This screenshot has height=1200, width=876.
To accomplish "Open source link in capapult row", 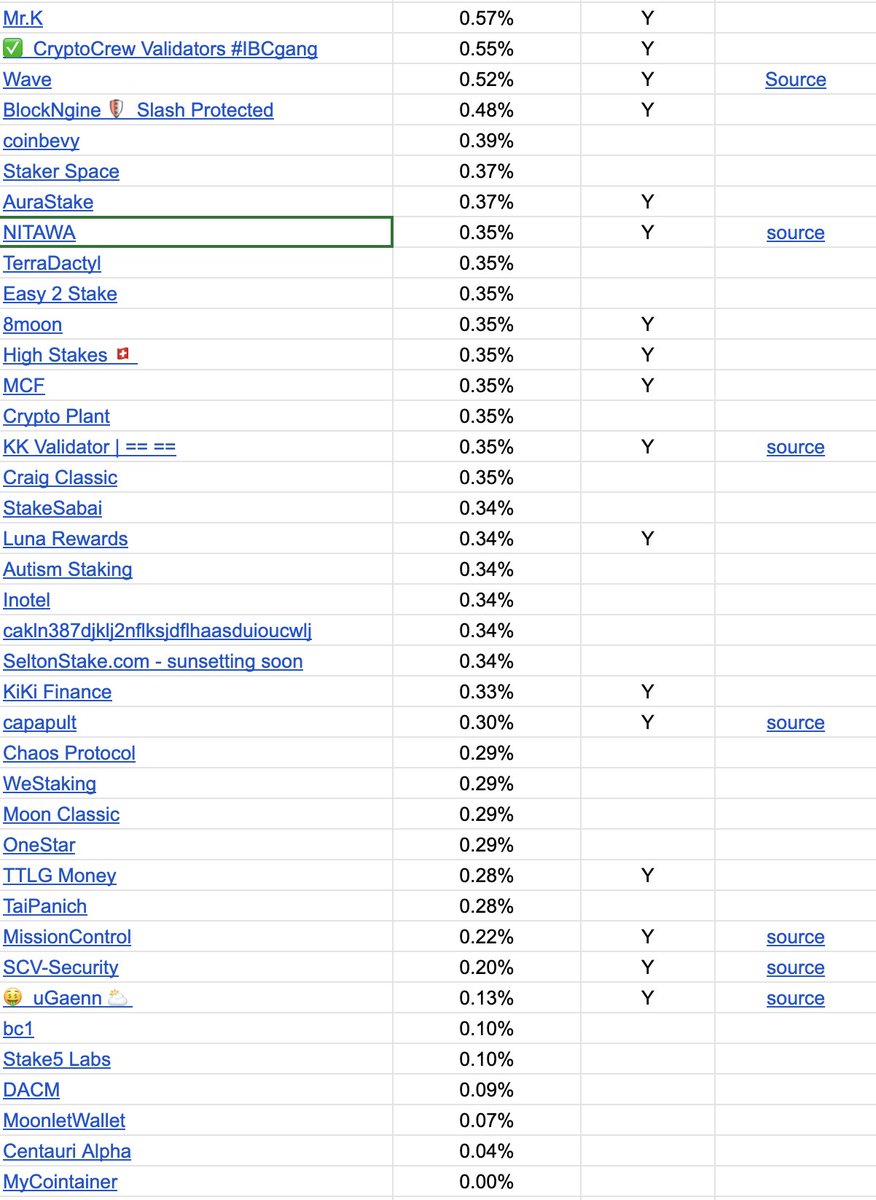I will tap(795, 723).
